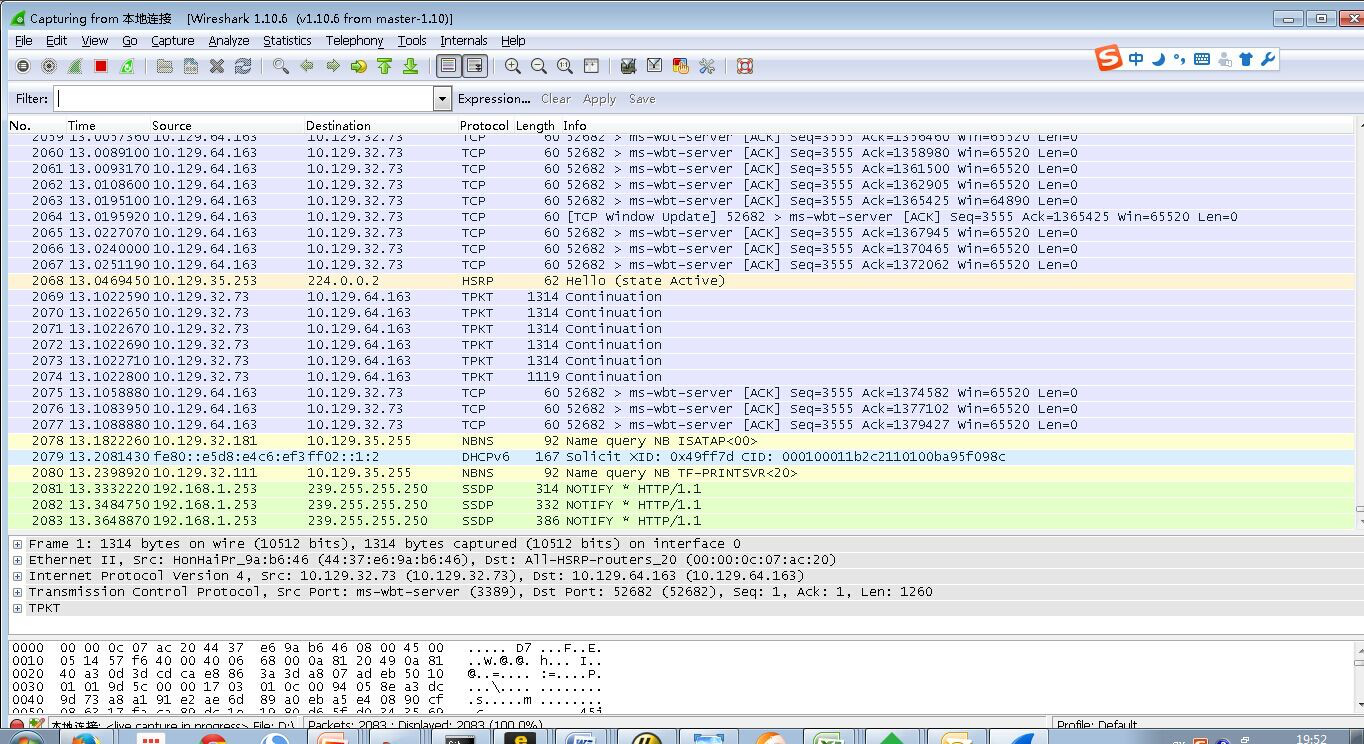Image resolution: width=1364 pixels, height=744 pixels.
Task: Toggle auto-scroll in live capture
Action: click(x=474, y=66)
